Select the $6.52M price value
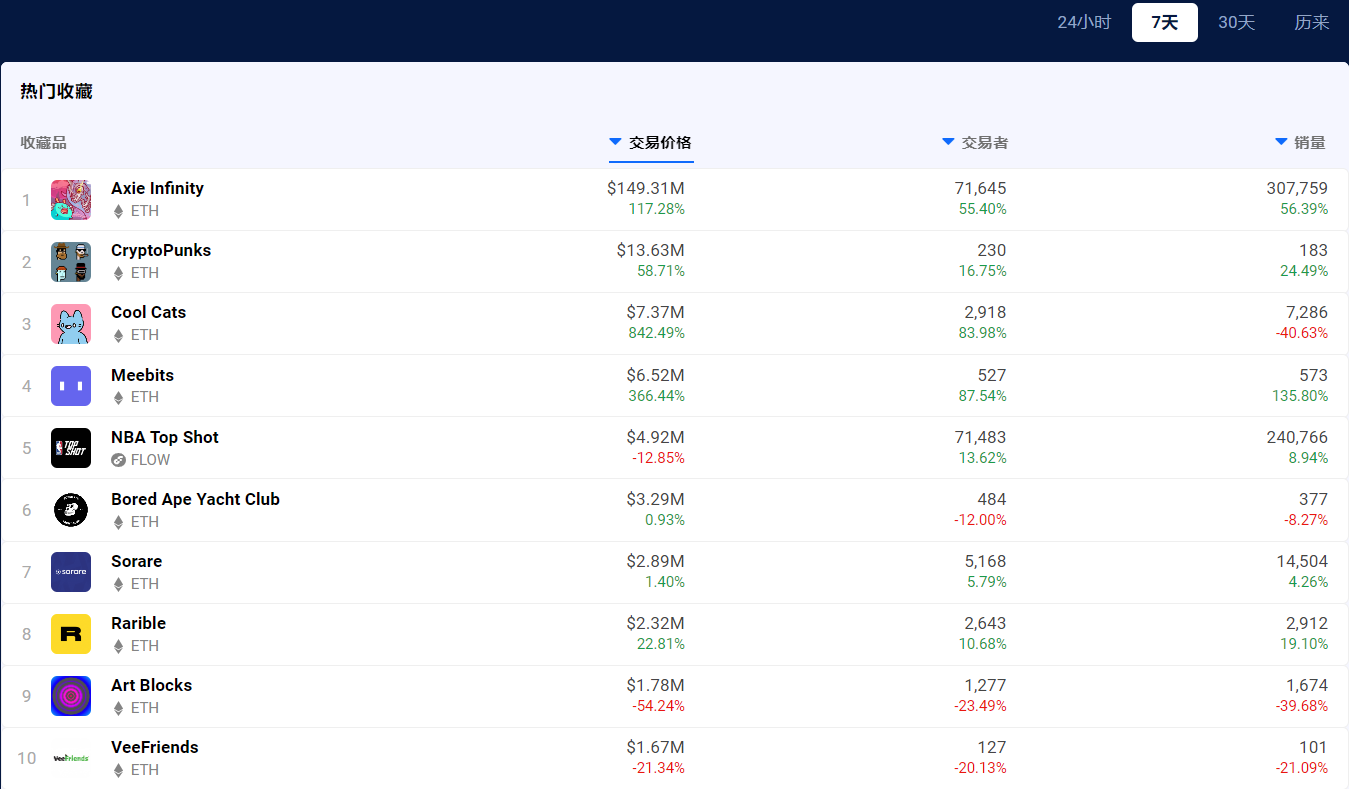Image resolution: width=1349 pixels, height=789 pixels. [656, 375]
